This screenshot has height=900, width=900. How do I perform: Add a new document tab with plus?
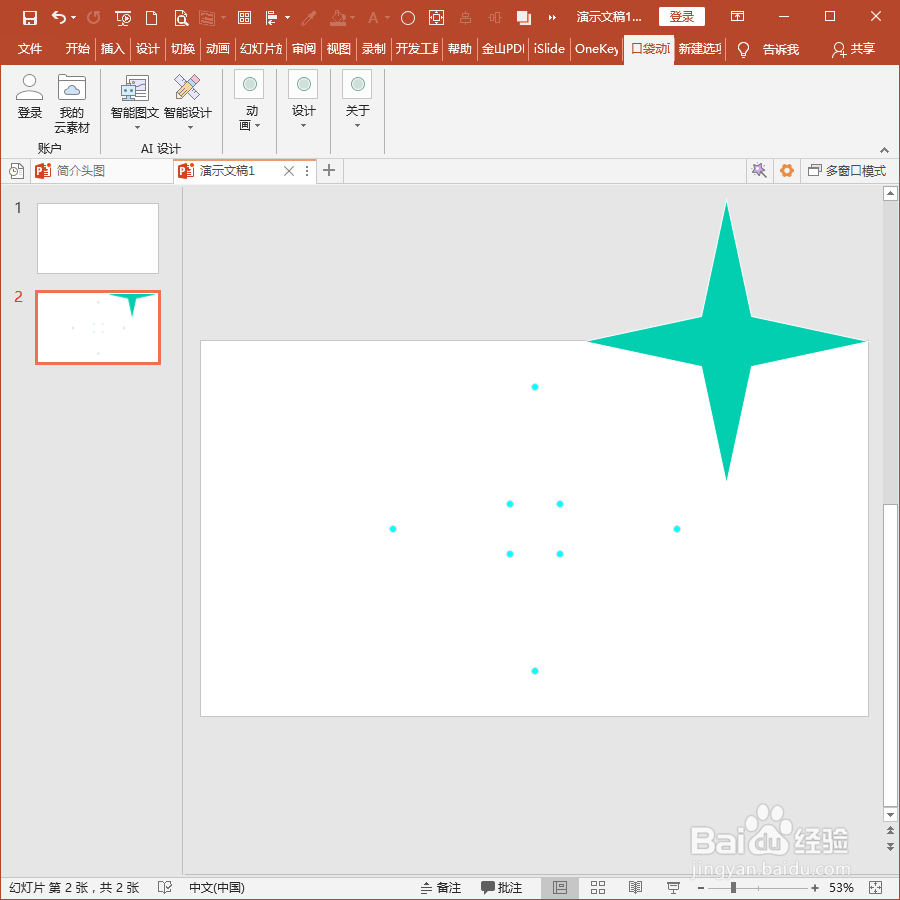329,170
